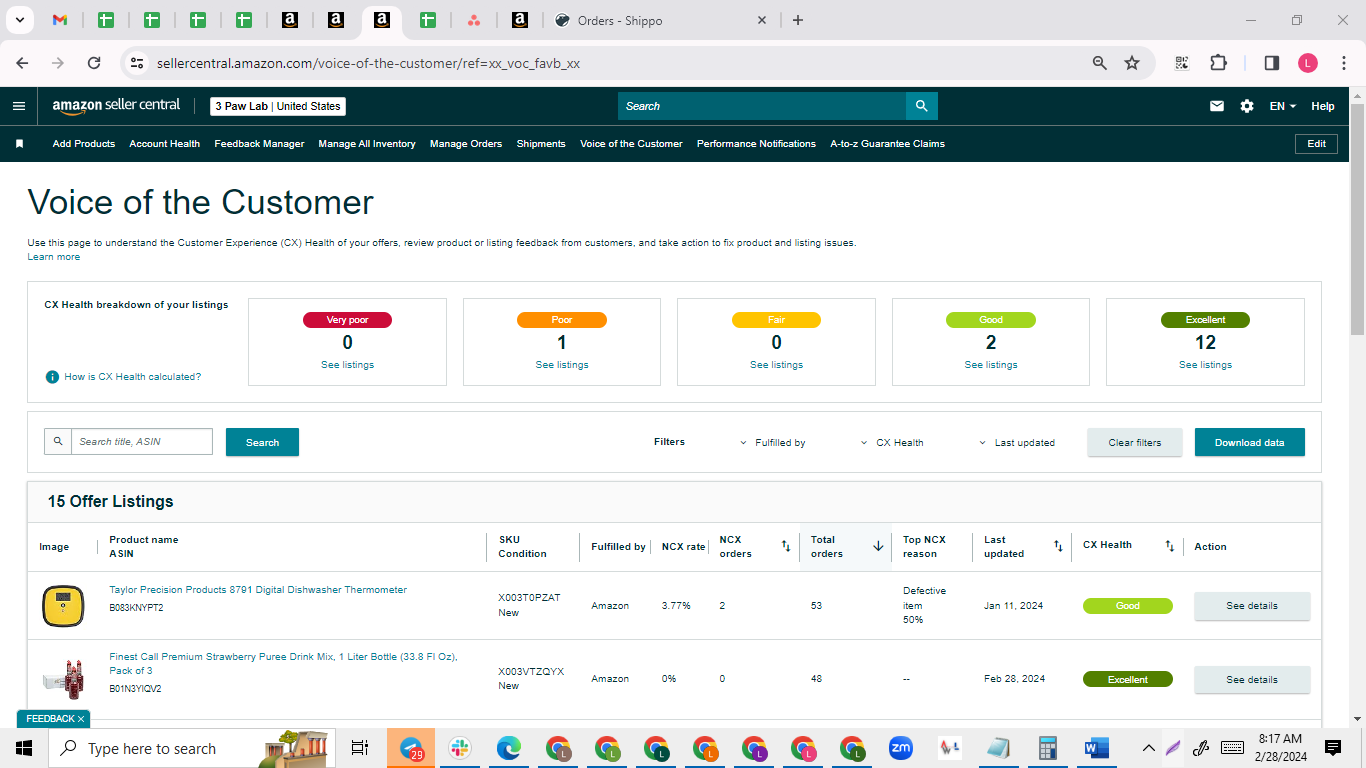Open Account Health from the favorites bar
The width and height of the screenshot is (1366, 768).
click(164, 144)
